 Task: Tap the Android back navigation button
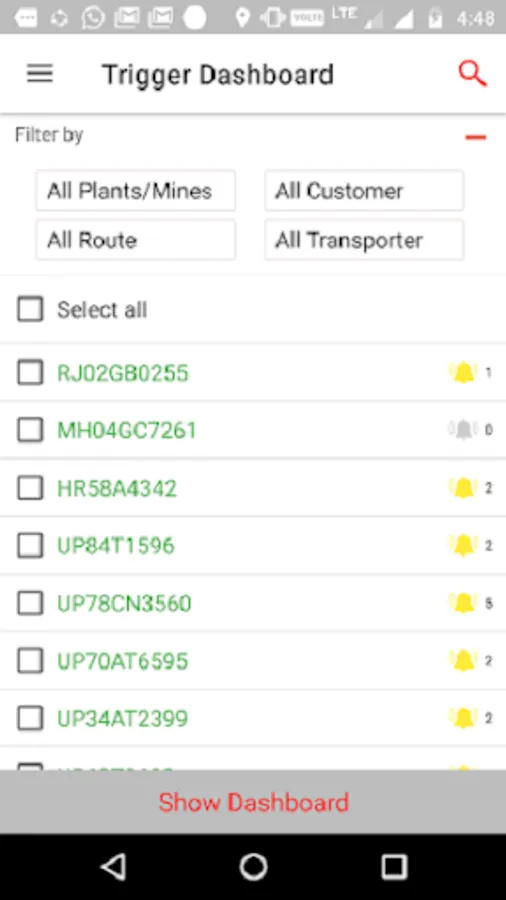pos(113,867)
